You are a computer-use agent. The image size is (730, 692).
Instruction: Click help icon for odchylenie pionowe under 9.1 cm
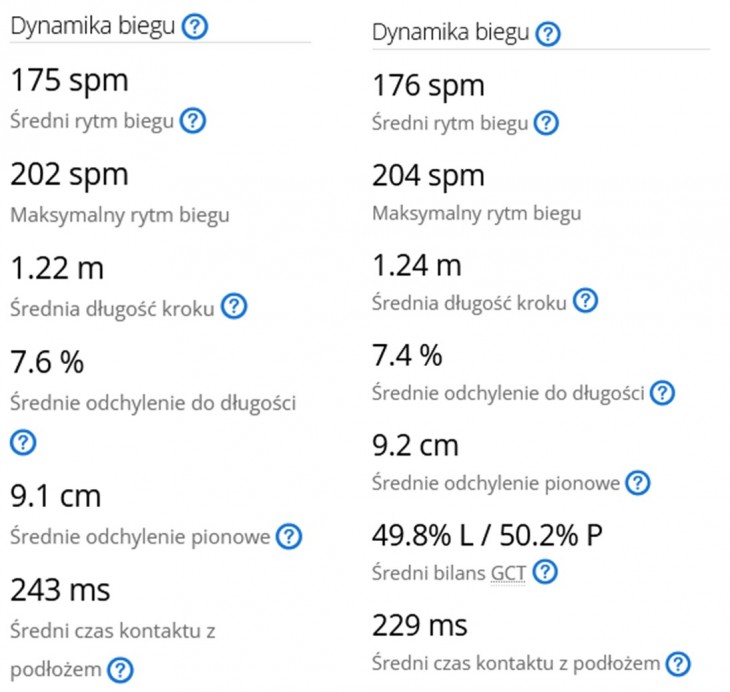point(289,536)
